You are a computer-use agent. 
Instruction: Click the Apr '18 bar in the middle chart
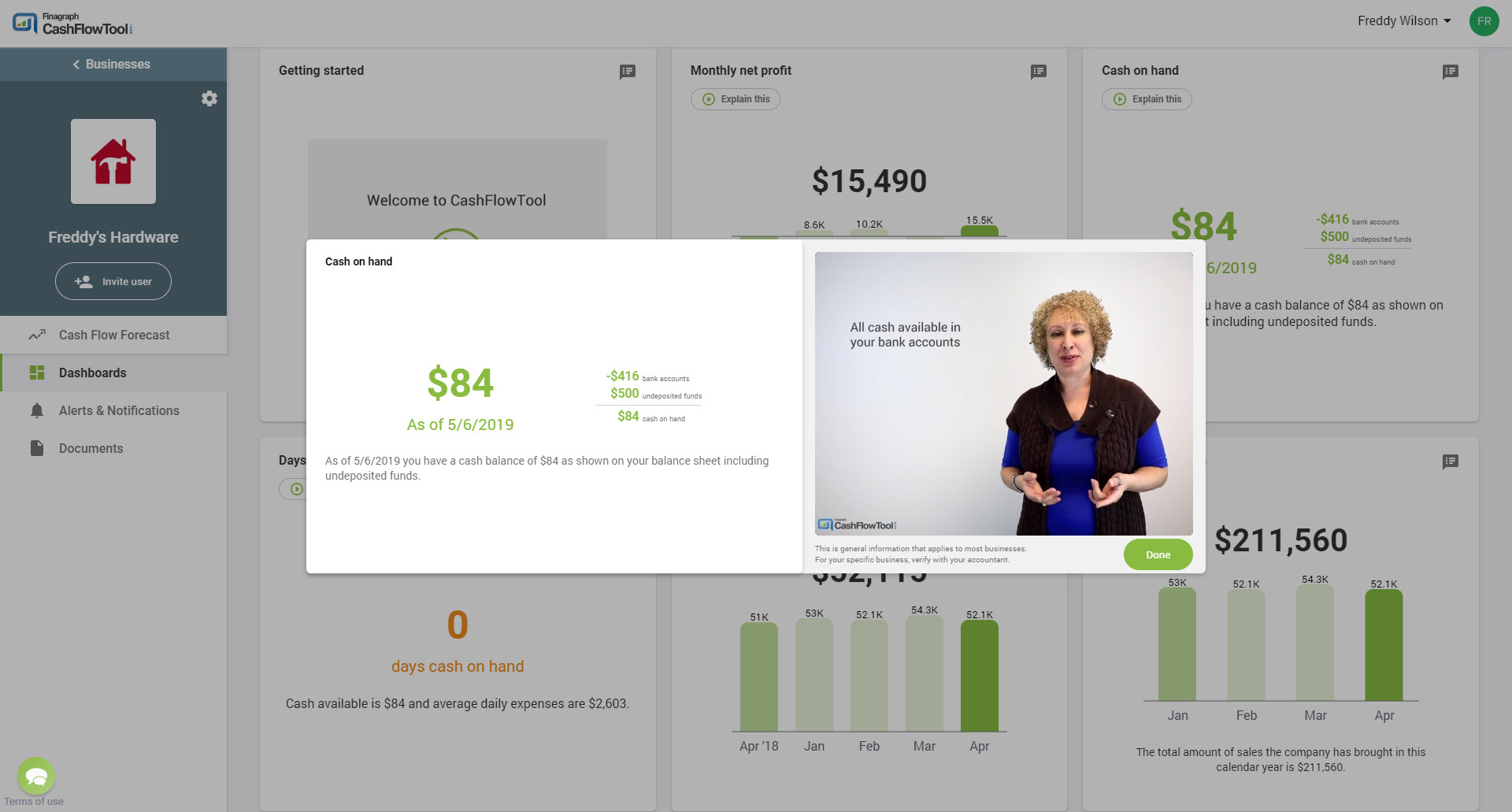[x=758, y=677]
